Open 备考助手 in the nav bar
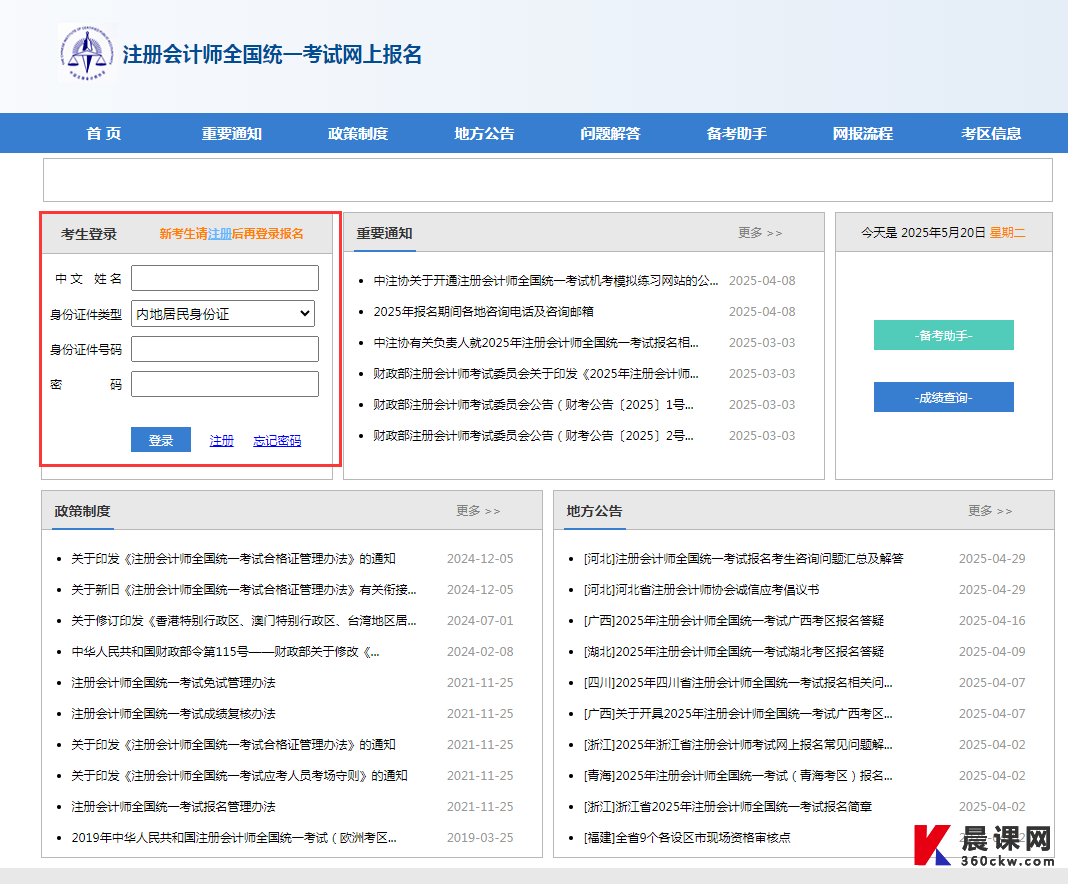1068x884 pixels. pyautogui.click(x=736, y=133)
